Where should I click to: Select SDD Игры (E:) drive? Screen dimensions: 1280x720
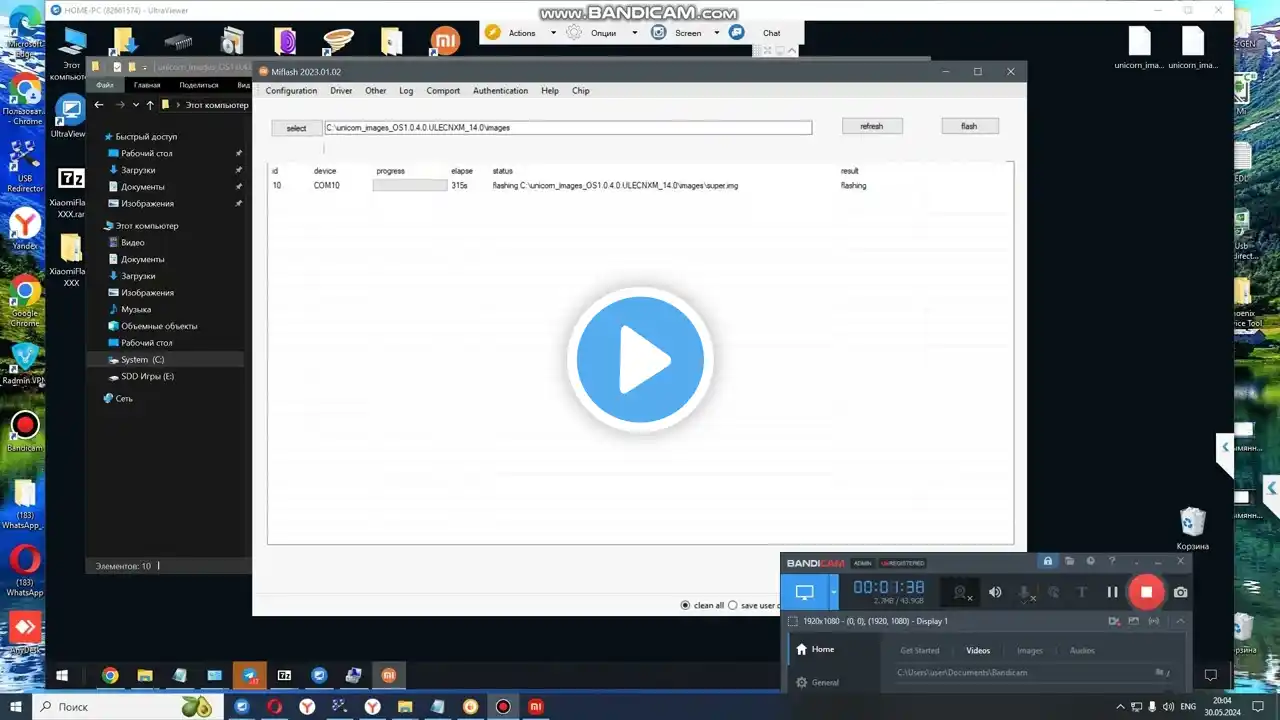[147, 376]
